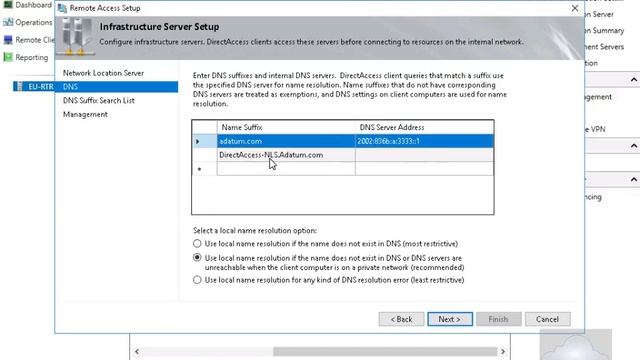The height and width of the screenshot is (360, 640).
Task: Open DNS Suffix Search List step
Action: [x=98, y=100]
